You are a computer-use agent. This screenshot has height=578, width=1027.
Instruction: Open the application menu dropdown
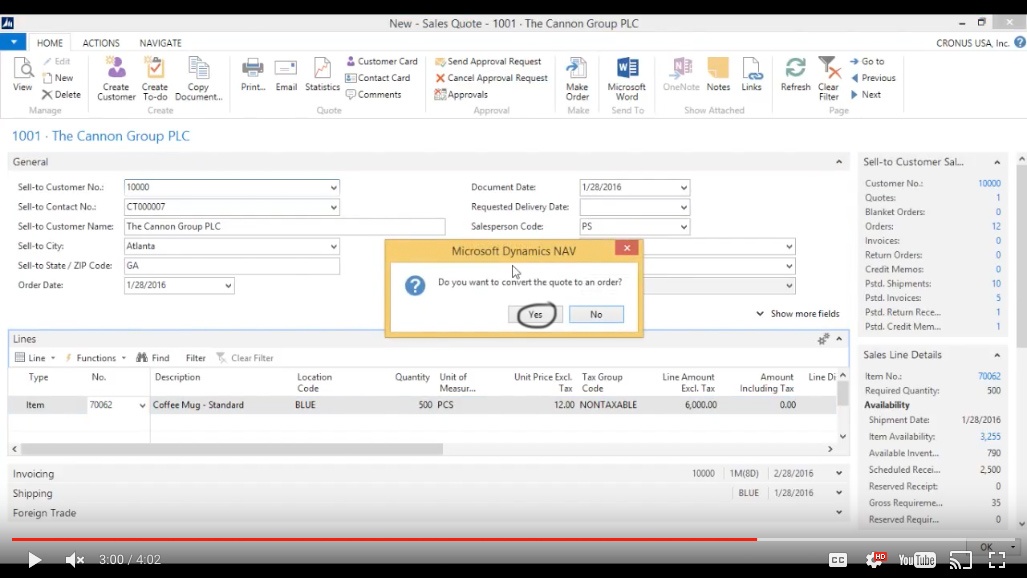coord(13,42)
